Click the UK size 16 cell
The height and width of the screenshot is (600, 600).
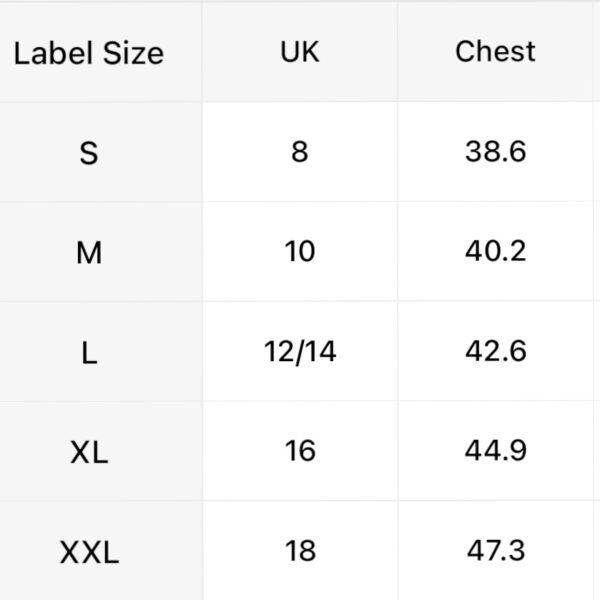300,451
